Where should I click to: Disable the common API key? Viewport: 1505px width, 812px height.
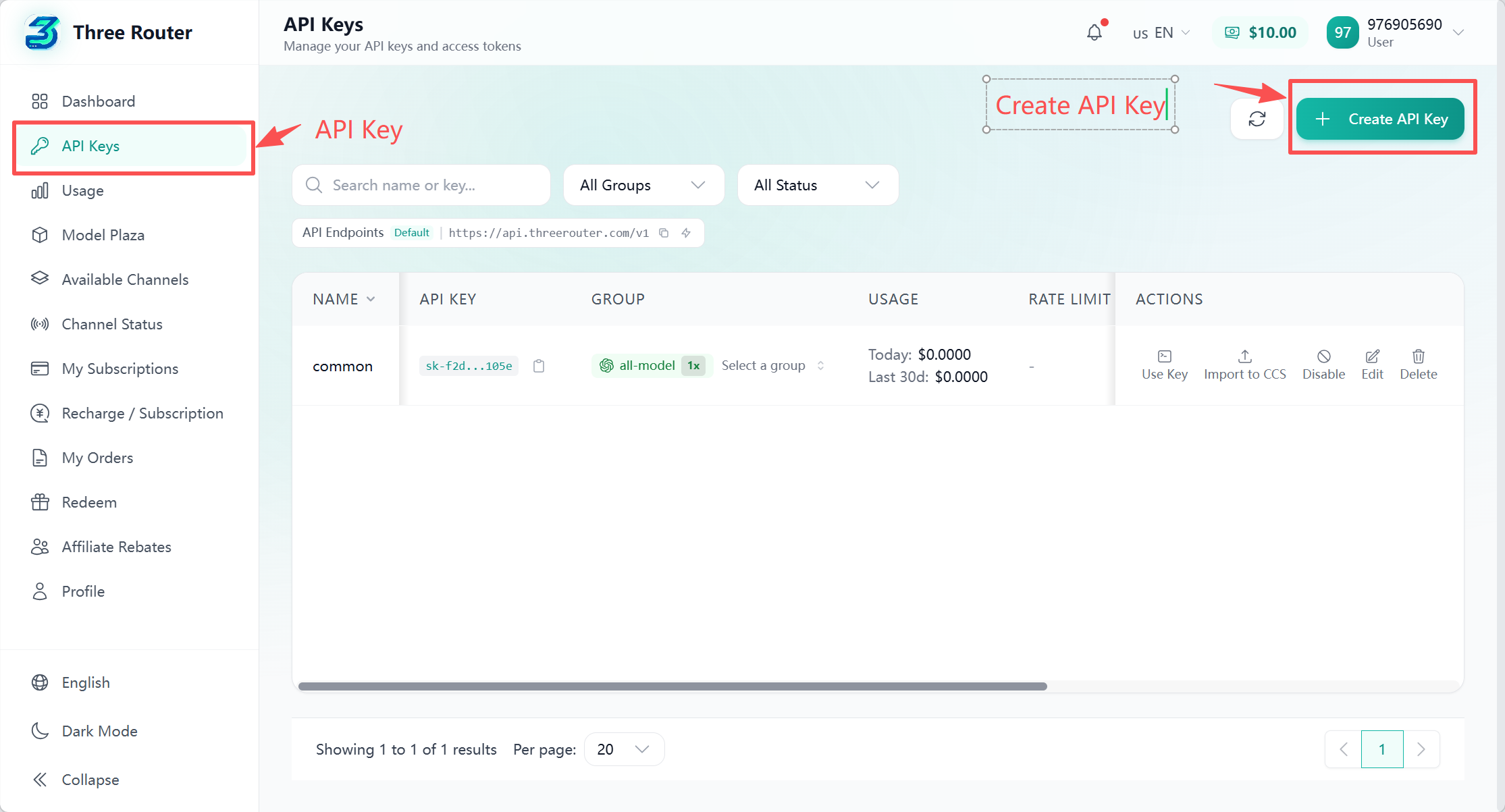point(1323,365)
